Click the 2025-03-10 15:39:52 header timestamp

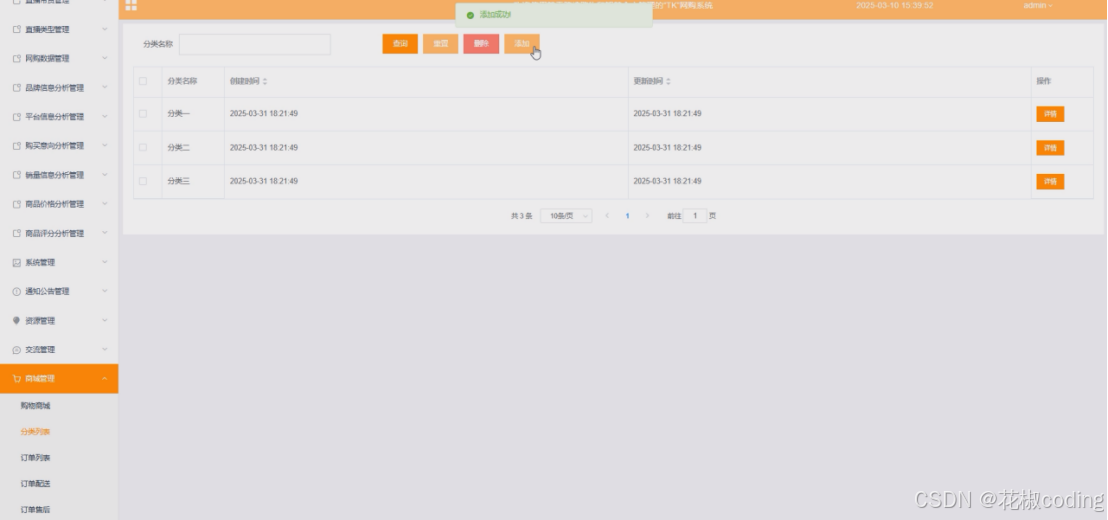[x=895, y=6]
